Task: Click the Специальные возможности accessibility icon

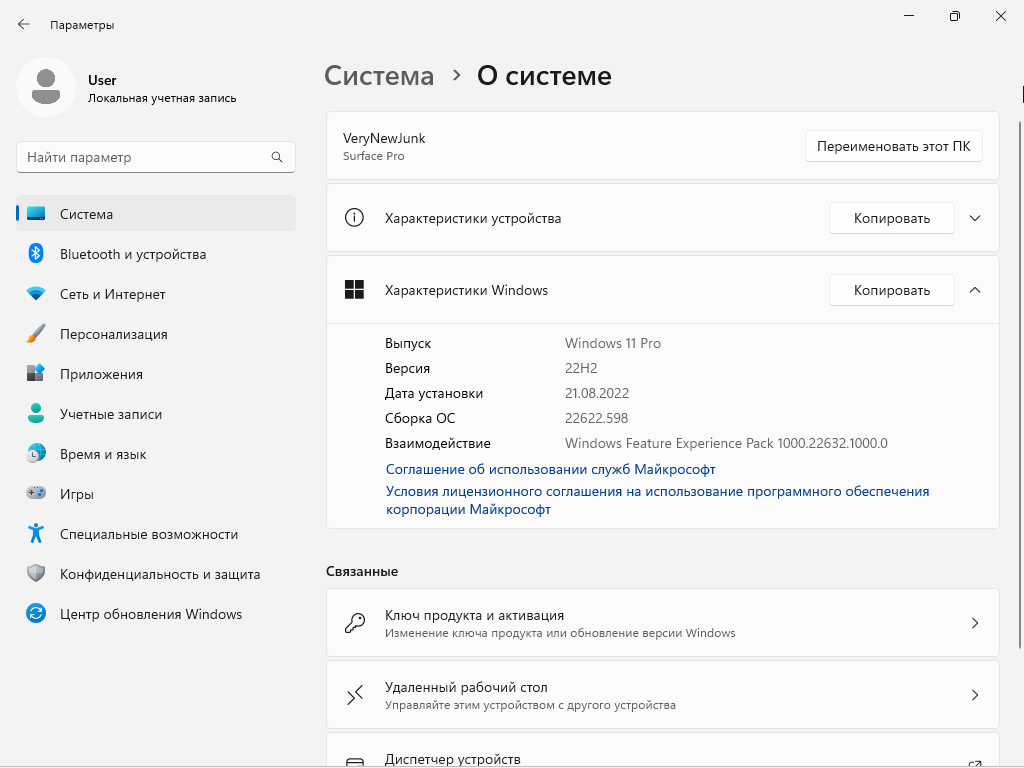Action: 36,534
